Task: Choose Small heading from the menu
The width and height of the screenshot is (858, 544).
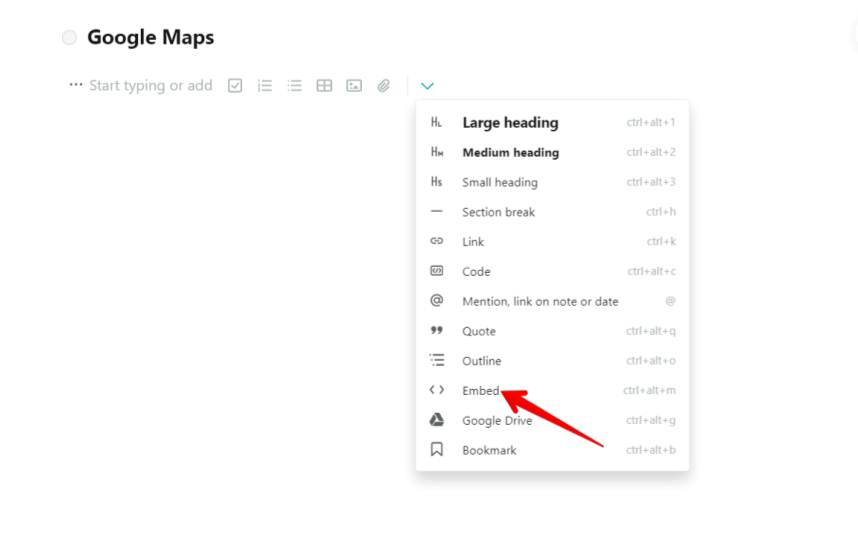Action: (x=553, y=182)
